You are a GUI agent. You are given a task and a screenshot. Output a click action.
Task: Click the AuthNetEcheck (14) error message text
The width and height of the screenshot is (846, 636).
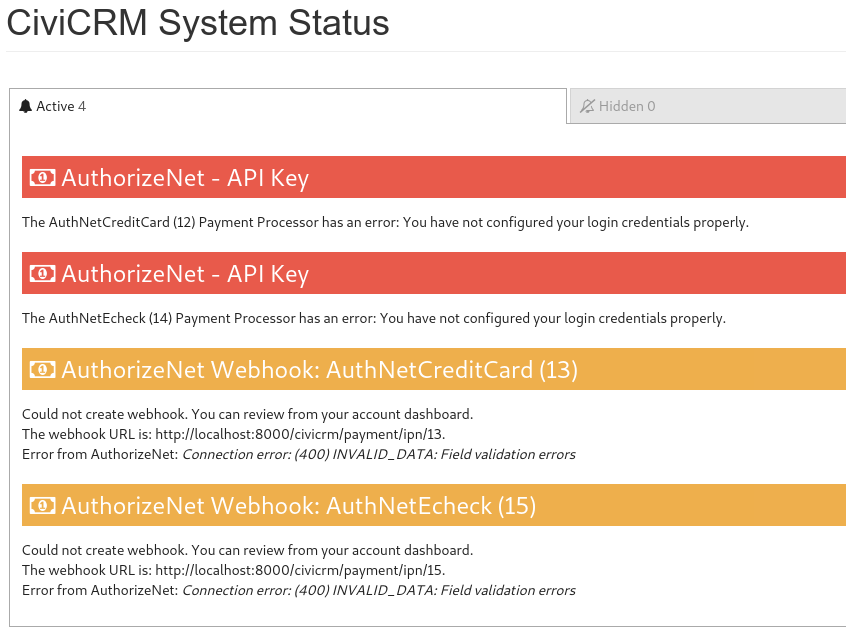click(x=374, y=318)
